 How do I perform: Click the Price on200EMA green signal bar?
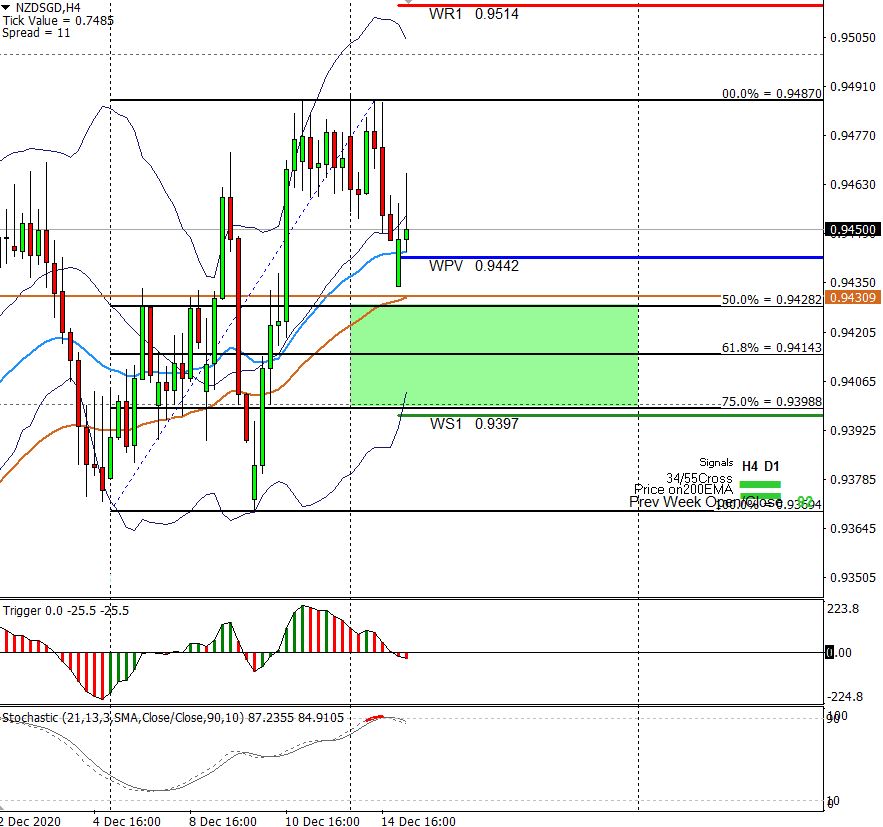point(759,494)
